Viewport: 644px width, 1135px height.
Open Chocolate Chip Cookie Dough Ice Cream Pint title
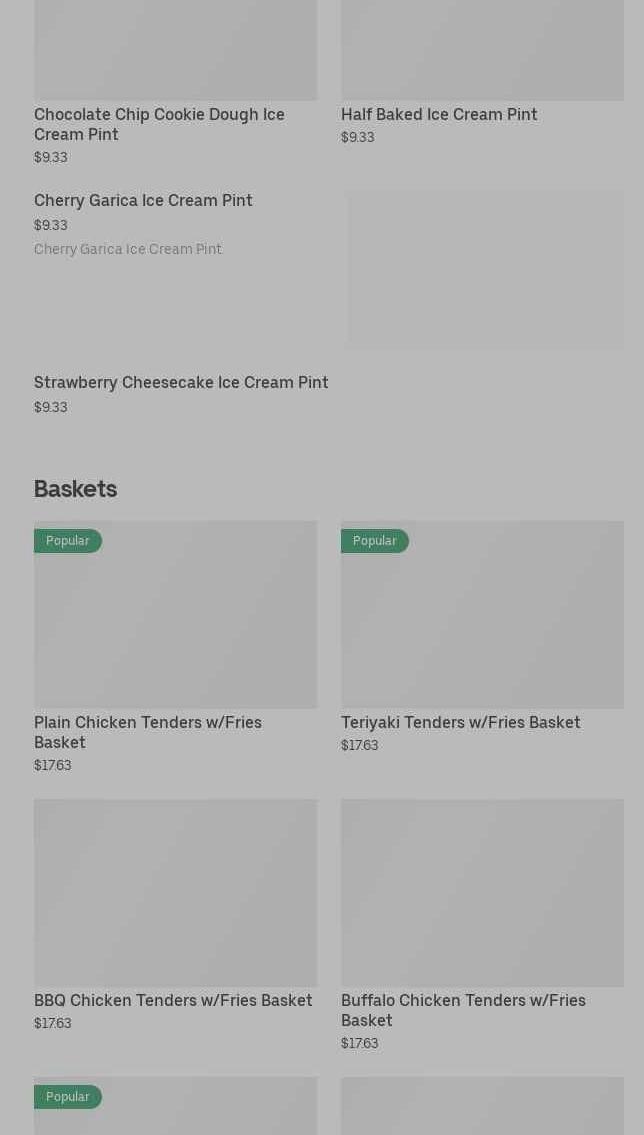tap(159, 124)
